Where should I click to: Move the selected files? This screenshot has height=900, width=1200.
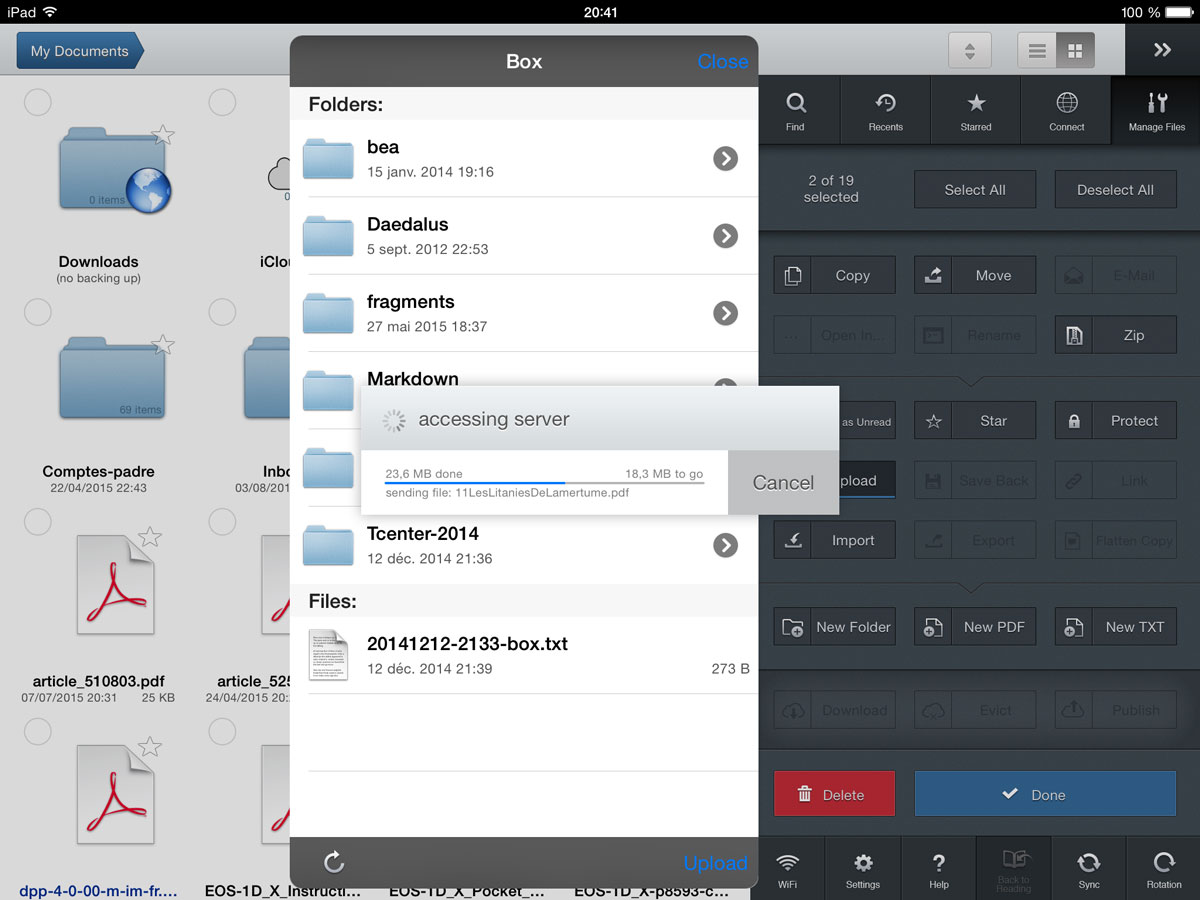(x=975, y=276)
